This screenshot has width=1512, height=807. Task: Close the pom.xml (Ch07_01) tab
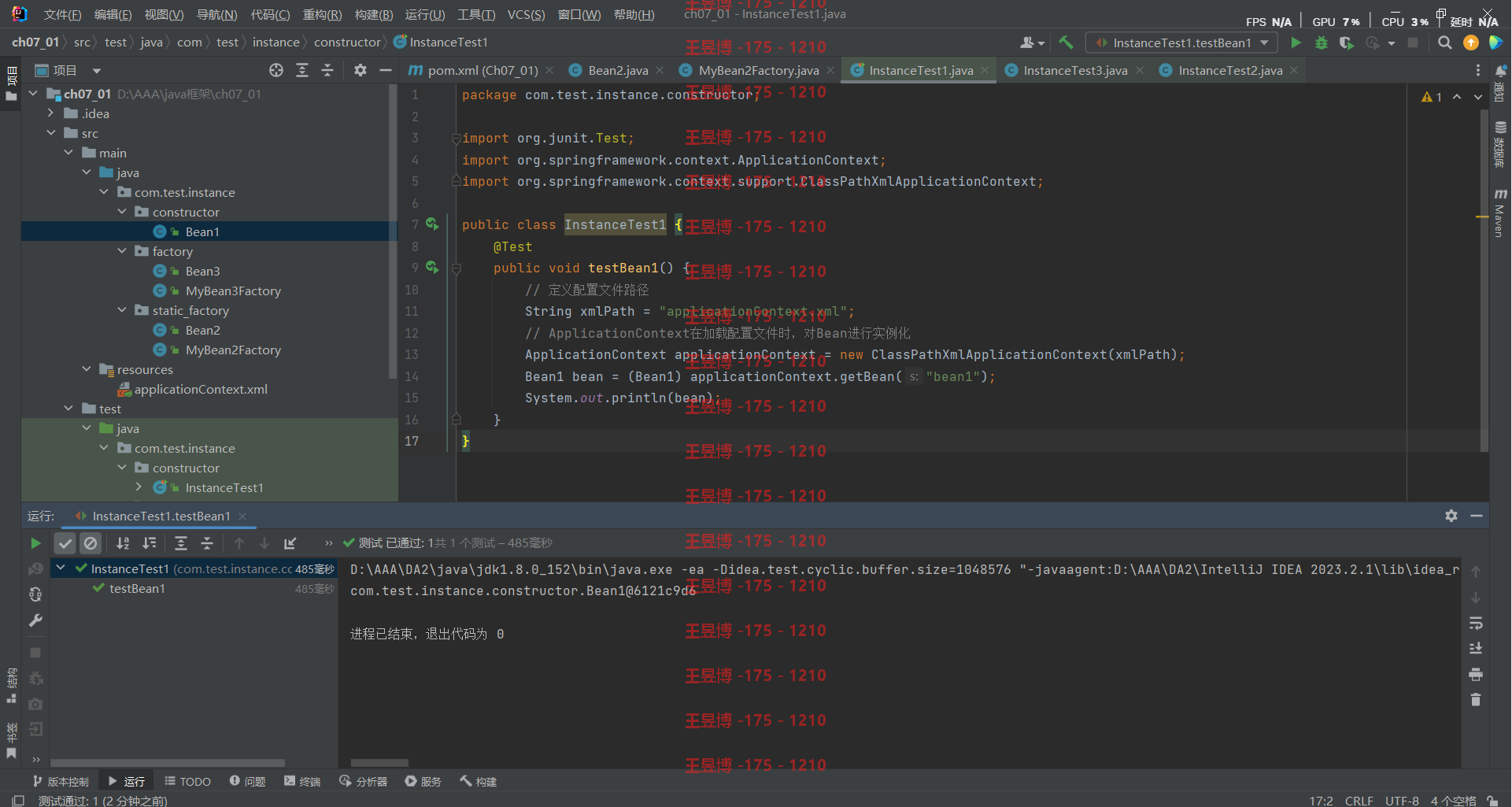(549, 70)
